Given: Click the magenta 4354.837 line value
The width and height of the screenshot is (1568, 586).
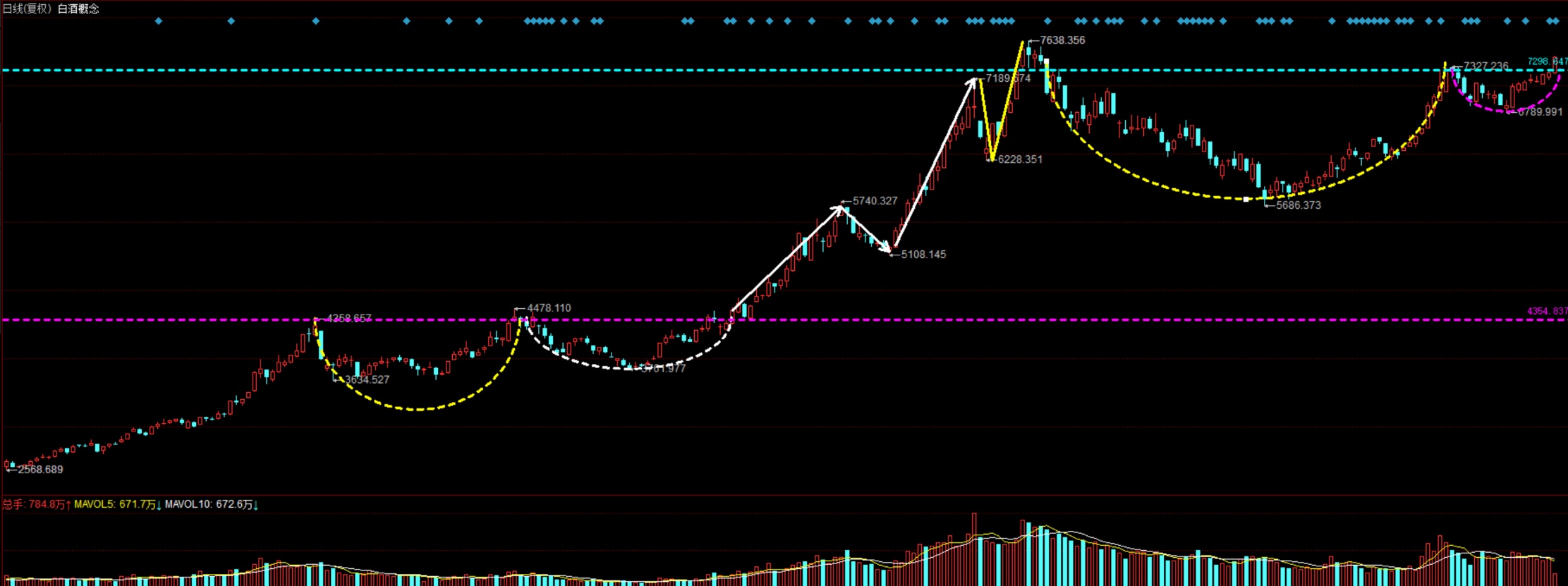Looking at the screenshot, I should [x=1548, y=311].
